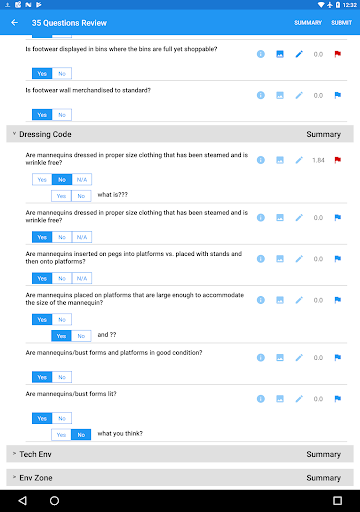Viewport: 360px width, 512px height.
Task: Choose N/A for mannequins inserted on pegs
Action: 82,278
